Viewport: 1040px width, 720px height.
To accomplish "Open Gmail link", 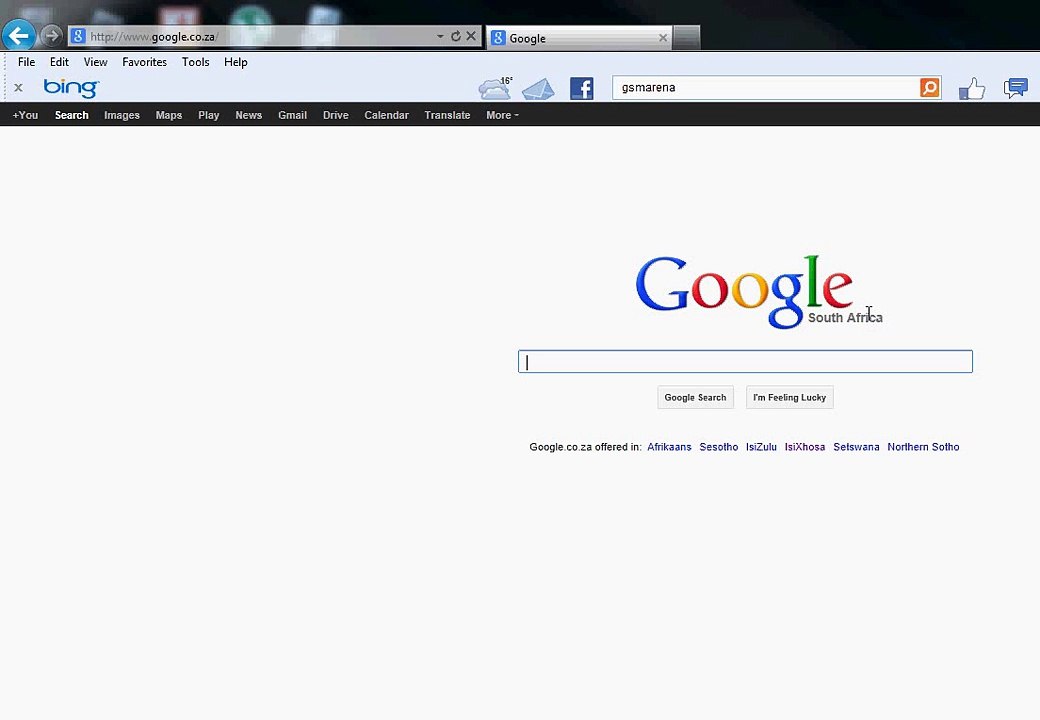I will (292, 115).
